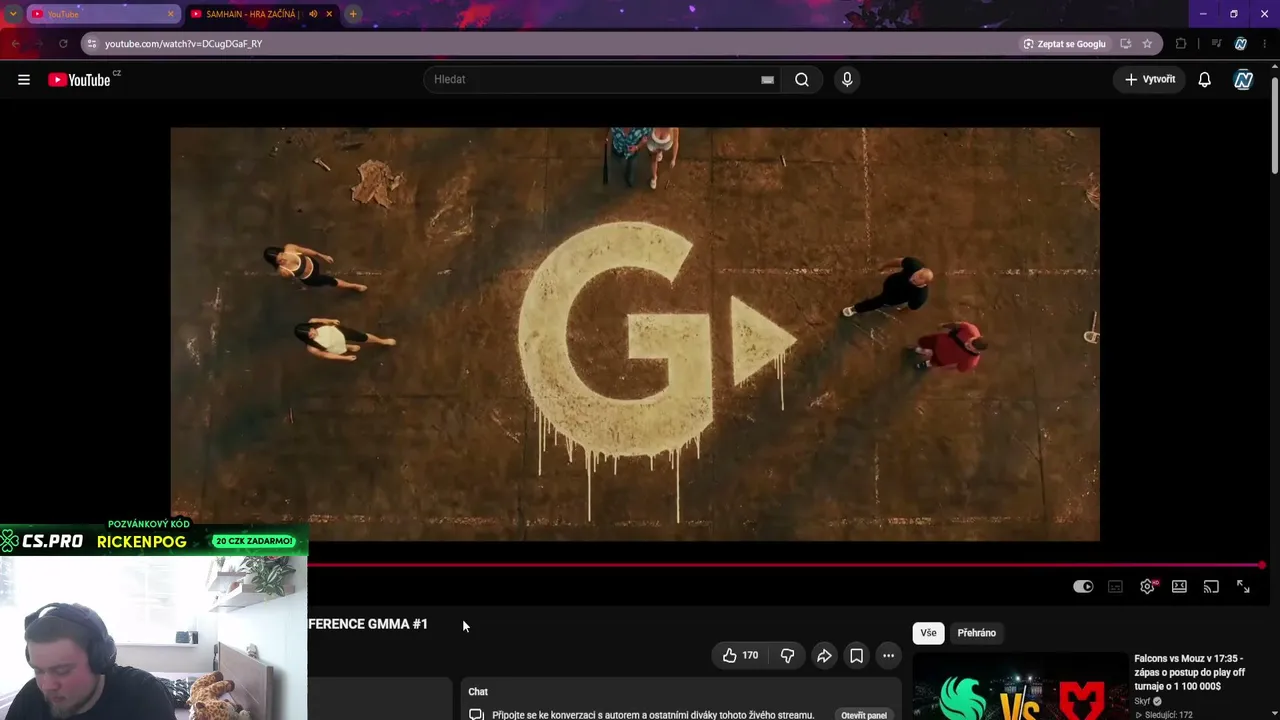Mute the SAMHAIN tab via speaker icon
This screenshot has width=1280, height=720.
pyautogui.click(x=313, y=14)
